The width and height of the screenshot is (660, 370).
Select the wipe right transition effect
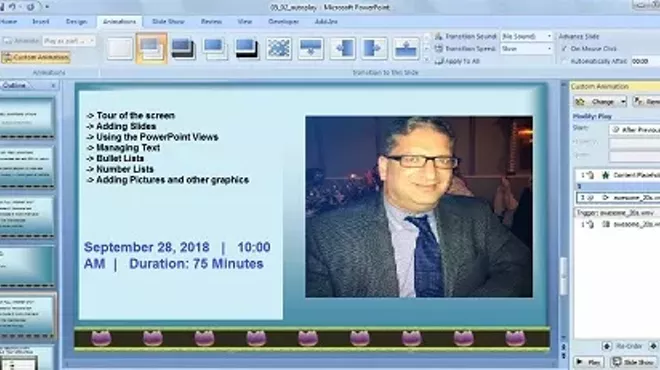click(374, 48)
